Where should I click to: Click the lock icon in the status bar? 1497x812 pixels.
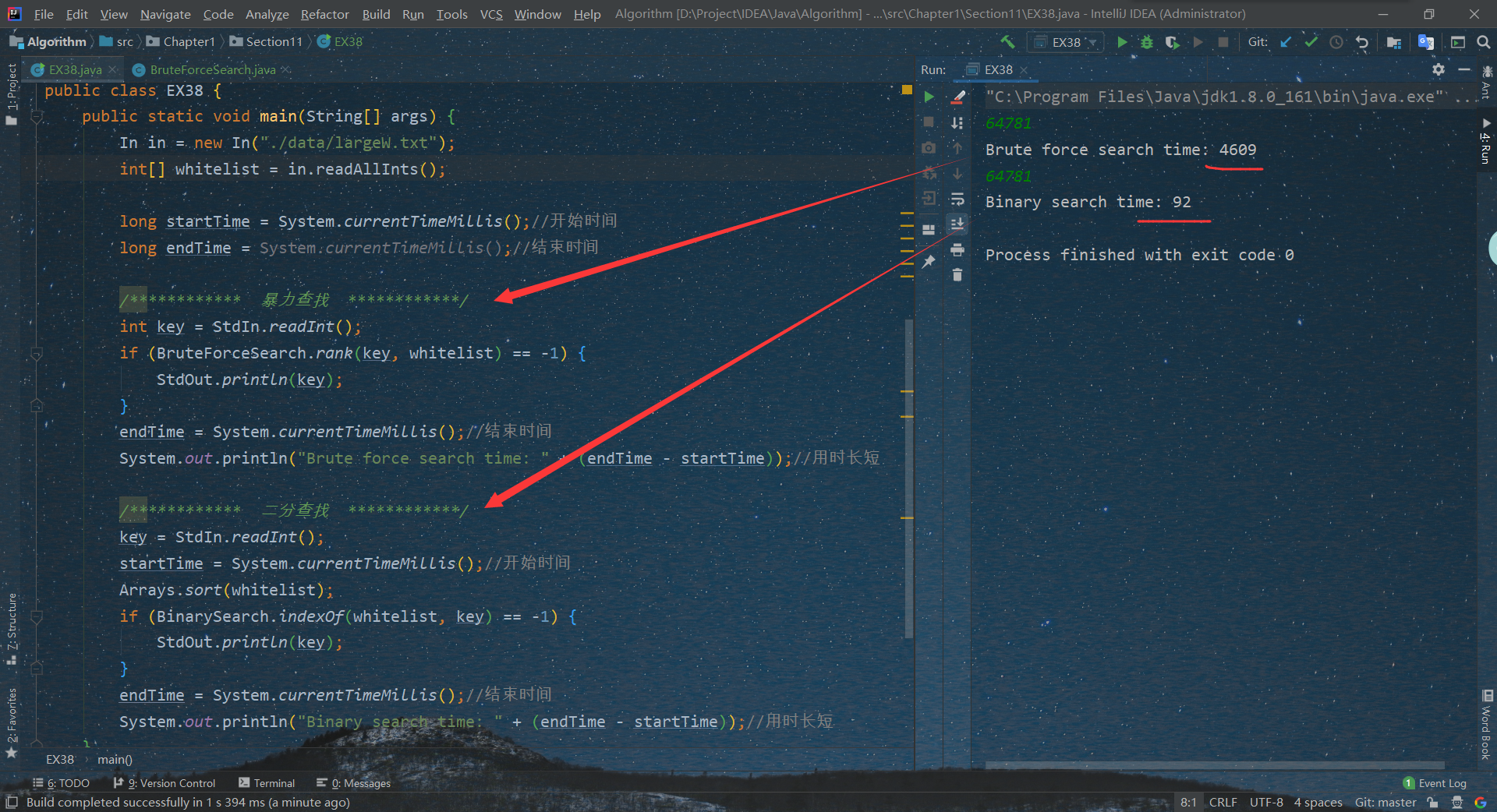click(x=1432, y=803)
